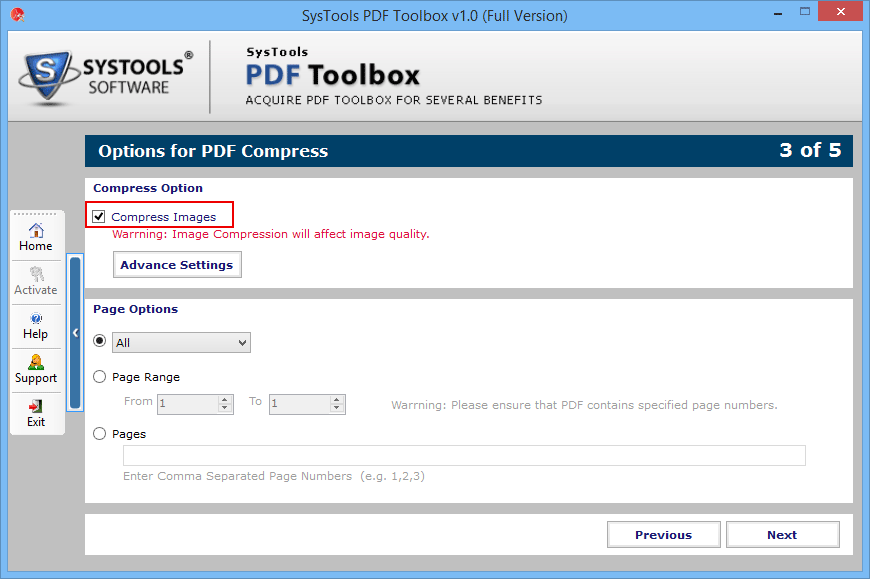
Task: Close the PDF Toolbox window
Action: (841, 12)
